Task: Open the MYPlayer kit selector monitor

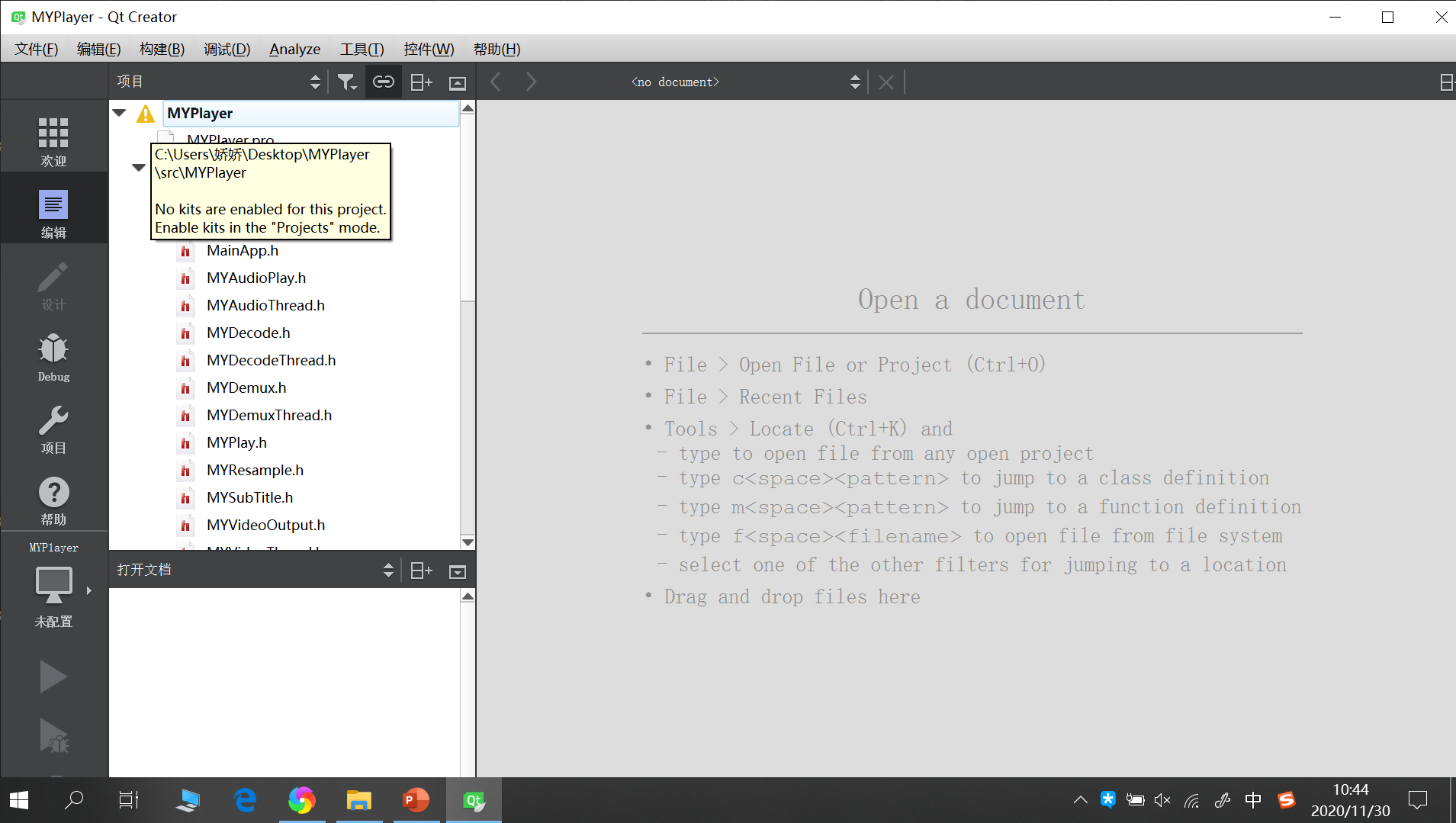Action: 53,586
